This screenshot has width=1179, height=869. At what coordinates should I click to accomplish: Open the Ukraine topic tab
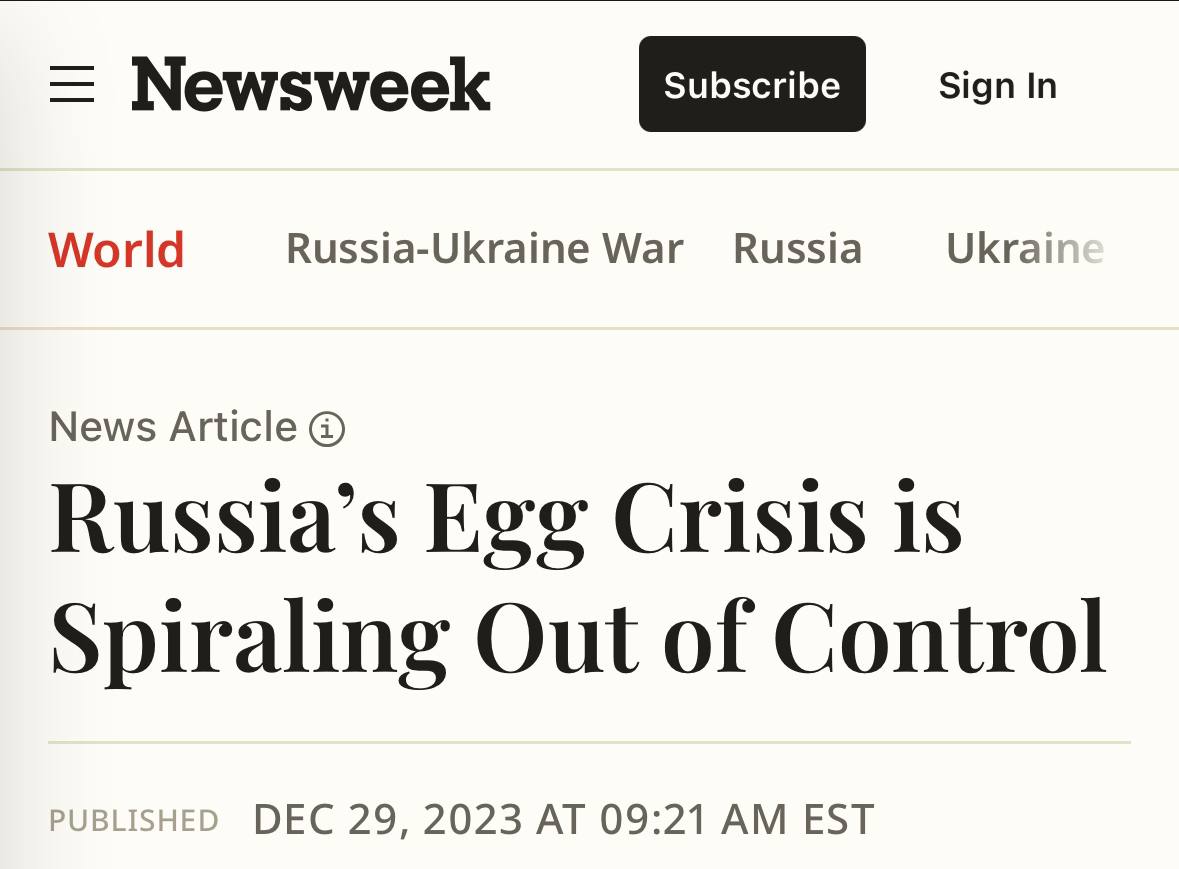point(1025,248)
